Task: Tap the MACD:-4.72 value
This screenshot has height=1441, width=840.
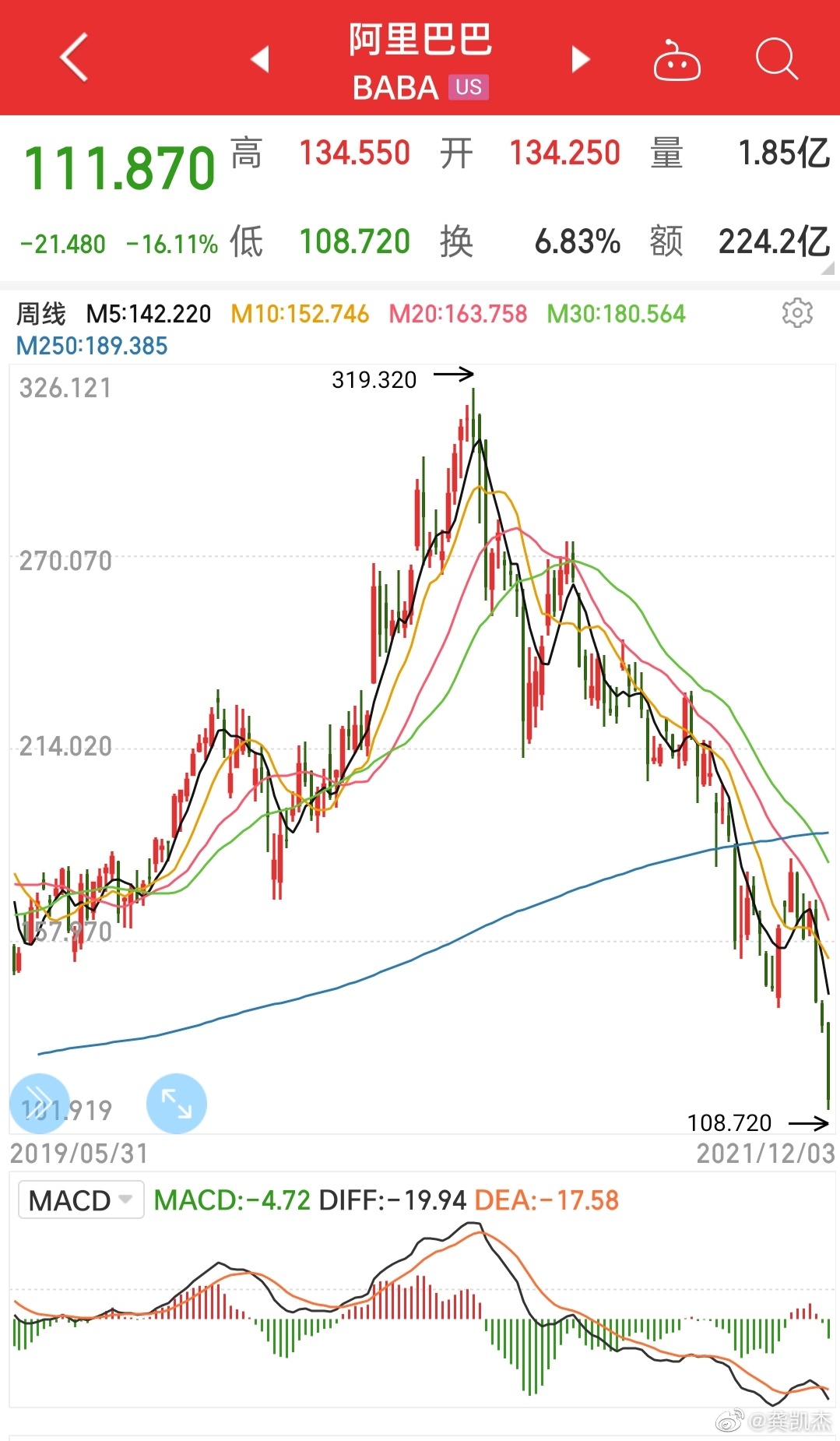Action: point(232,1200)
